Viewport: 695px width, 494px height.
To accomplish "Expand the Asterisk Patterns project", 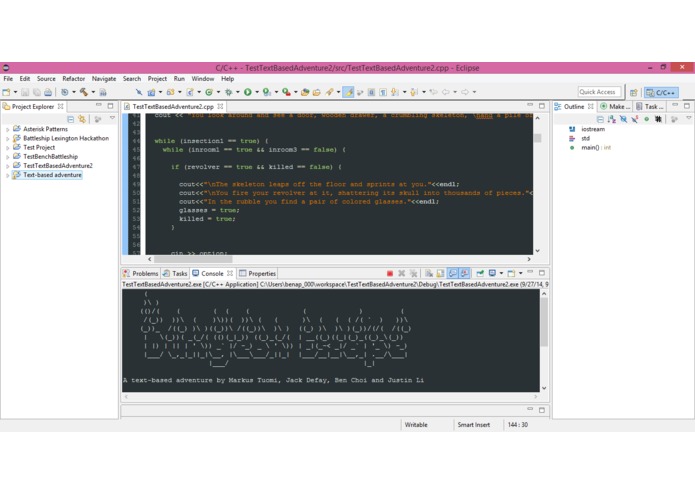I will [7, 129].
